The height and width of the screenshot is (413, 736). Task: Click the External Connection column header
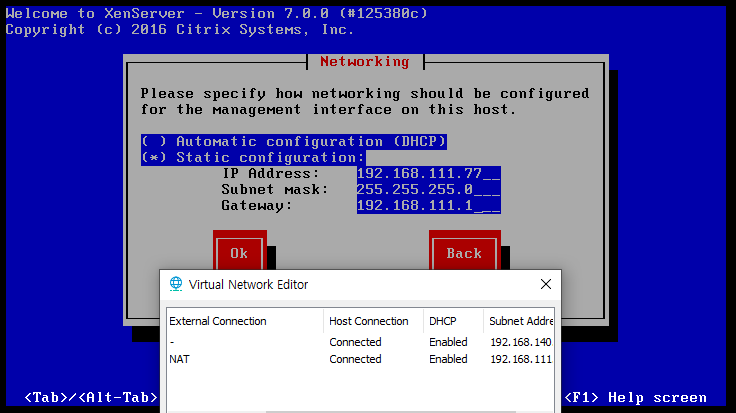point(245,321)
